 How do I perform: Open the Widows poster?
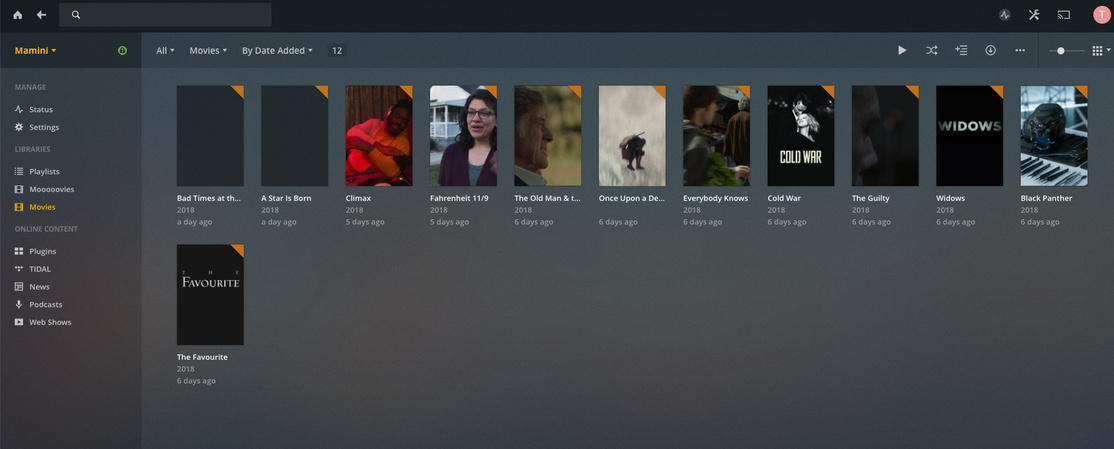[970, 136]
